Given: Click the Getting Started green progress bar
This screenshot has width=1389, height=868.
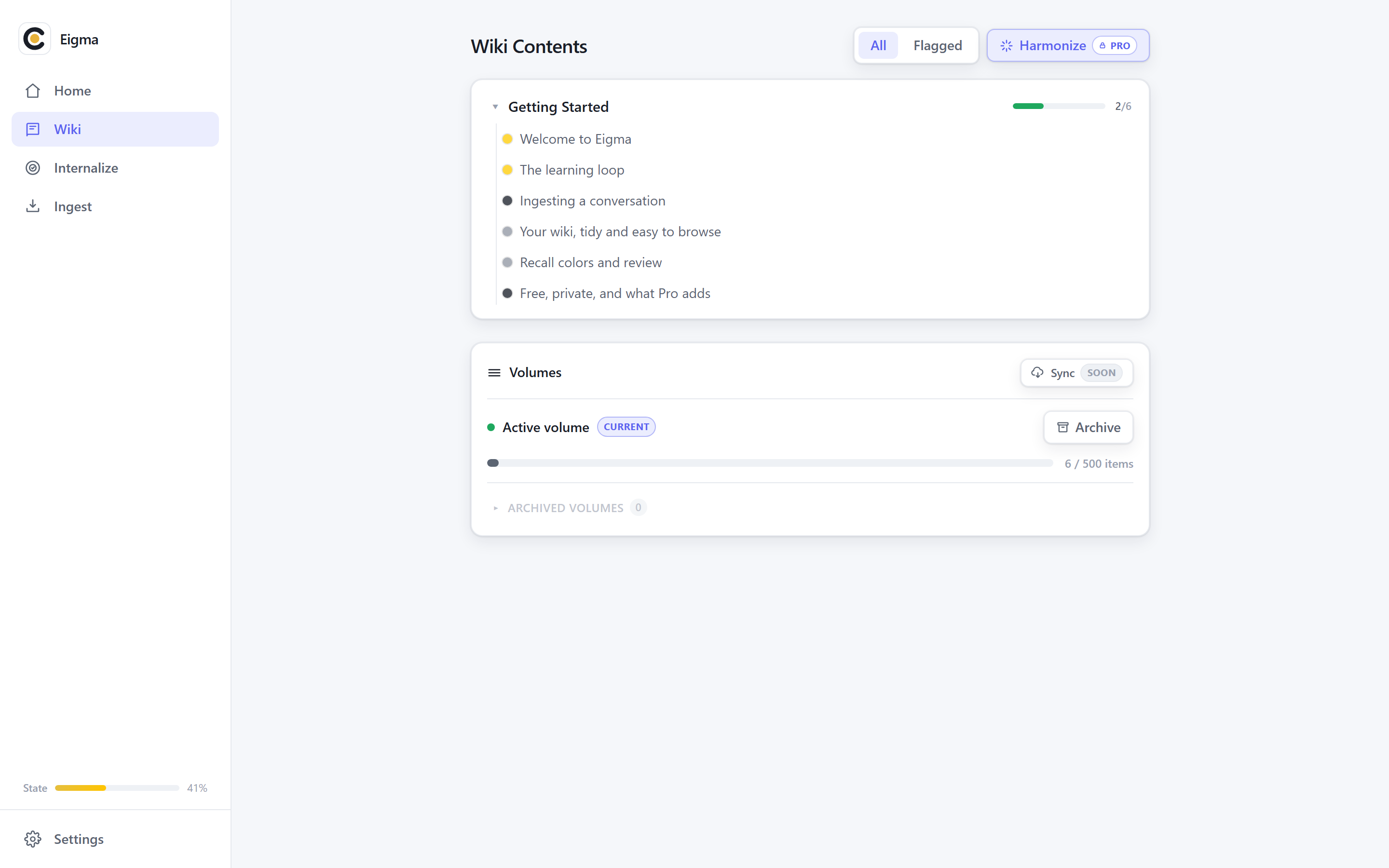Looking at the screenshot, I should coord(1059,106).
